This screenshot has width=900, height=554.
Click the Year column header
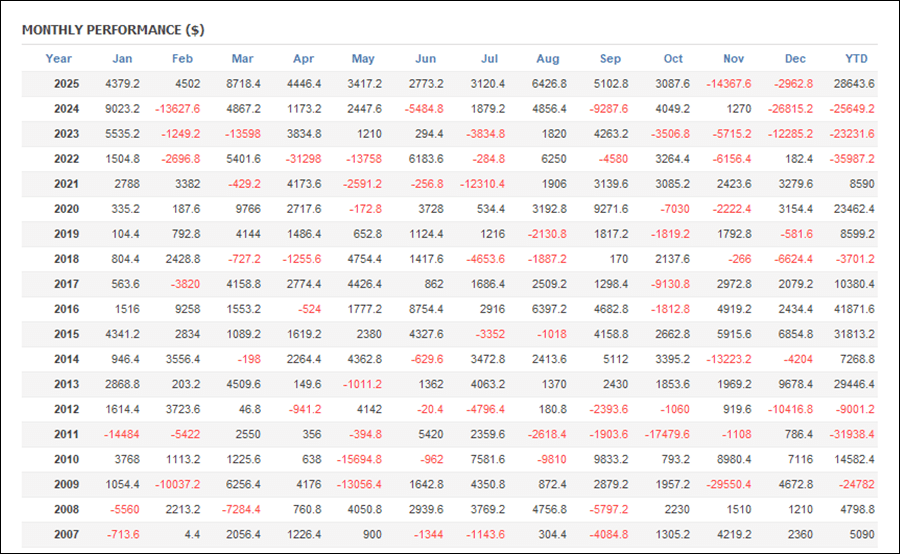click(x=59, y=59)
